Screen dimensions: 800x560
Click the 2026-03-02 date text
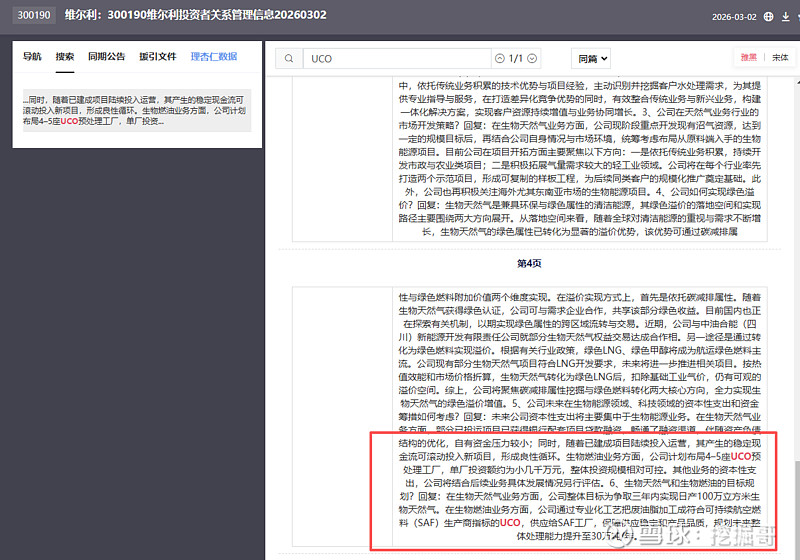pos(734,17)
